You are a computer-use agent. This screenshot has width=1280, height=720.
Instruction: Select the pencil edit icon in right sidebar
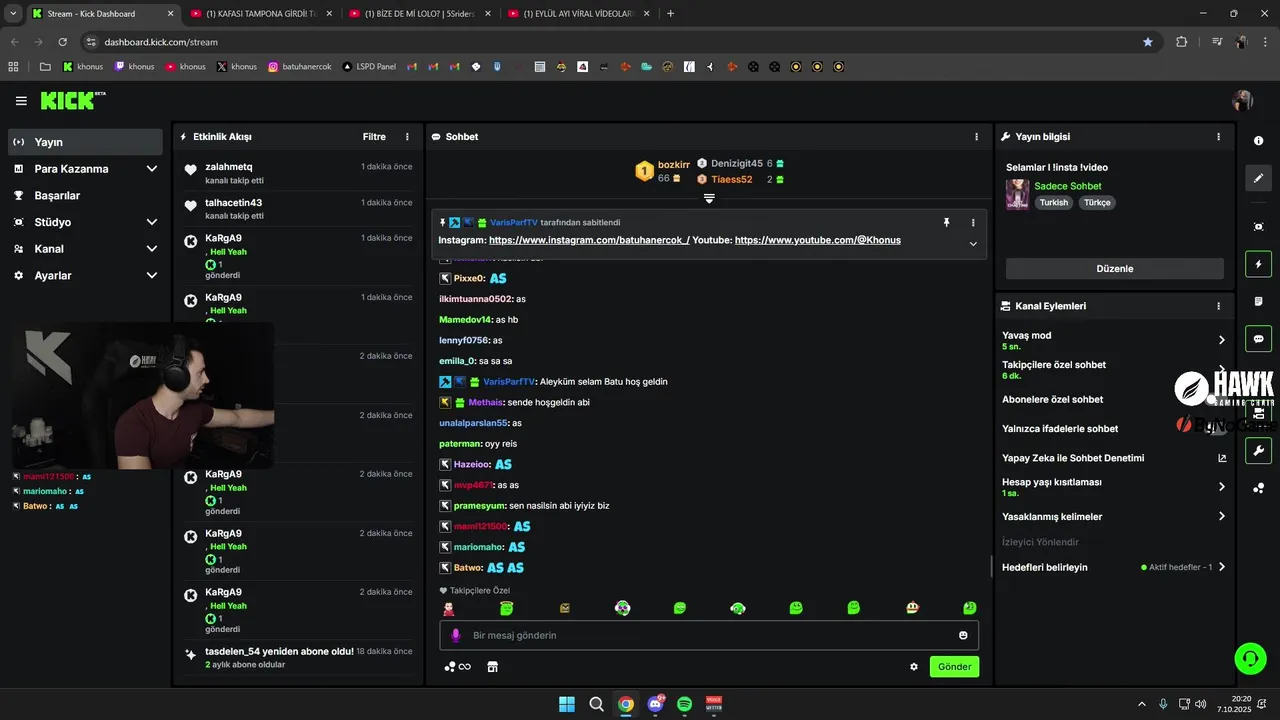tap(1259, 178)
